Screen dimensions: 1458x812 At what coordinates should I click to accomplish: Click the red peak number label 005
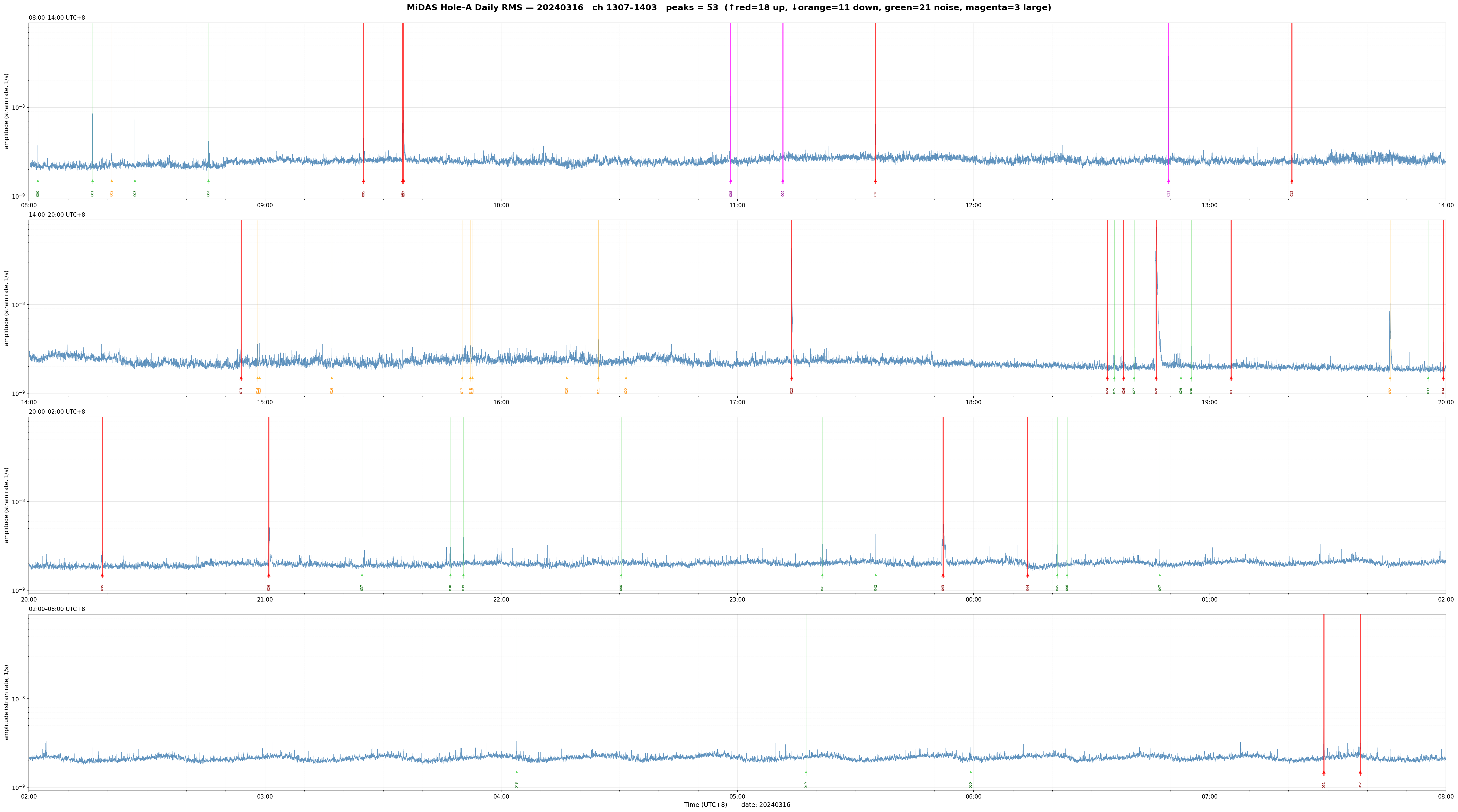[363, 194]
